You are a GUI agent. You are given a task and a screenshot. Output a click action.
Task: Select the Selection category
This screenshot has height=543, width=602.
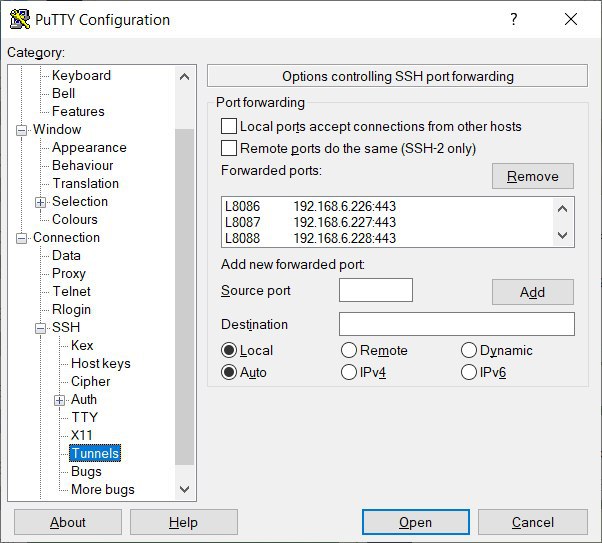tap(80, 202)
